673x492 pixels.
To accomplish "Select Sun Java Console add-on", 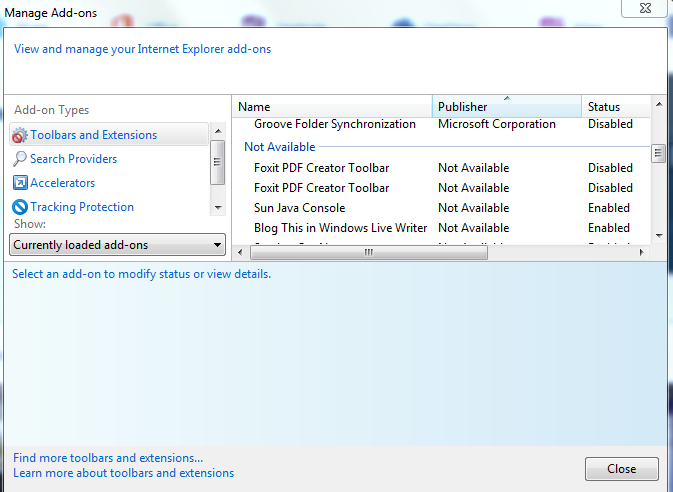I will [x=300, y=208].
